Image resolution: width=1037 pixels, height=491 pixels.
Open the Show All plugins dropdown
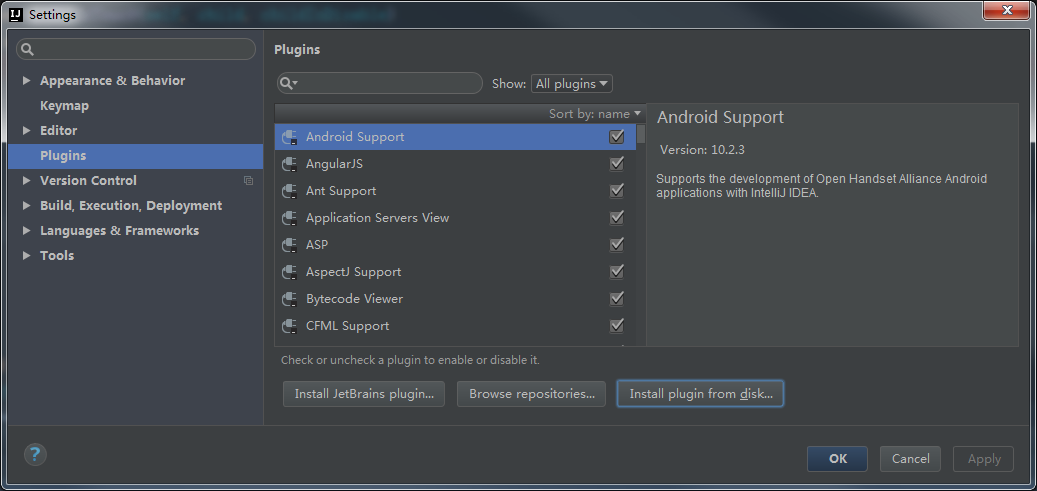(x=572, y=84)
